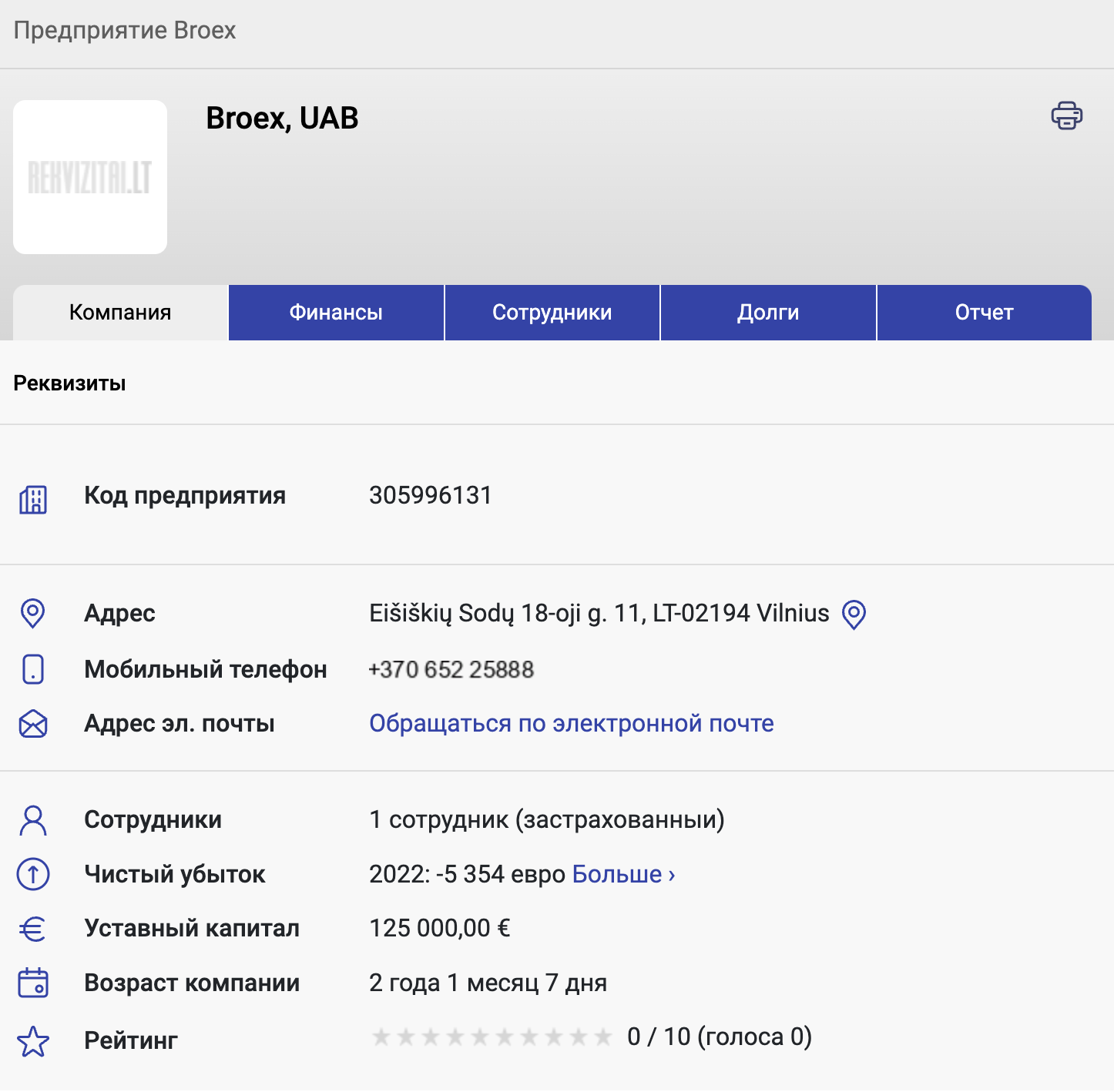
Task: Switch to the Сотрудники tab
Action: [552, 313]
